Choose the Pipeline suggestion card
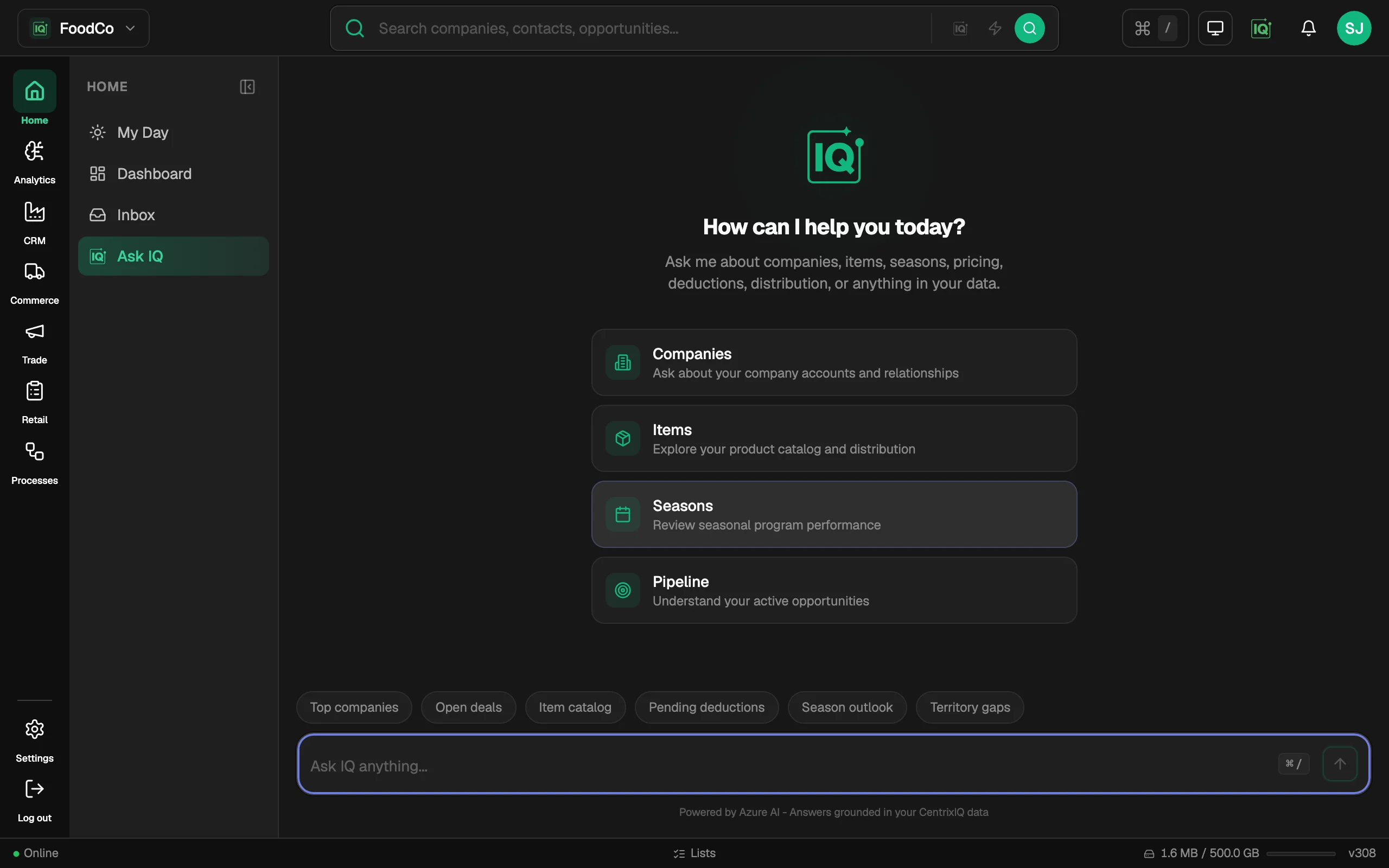The height and width of the screenshot is (868, 1389). point(834,590)
